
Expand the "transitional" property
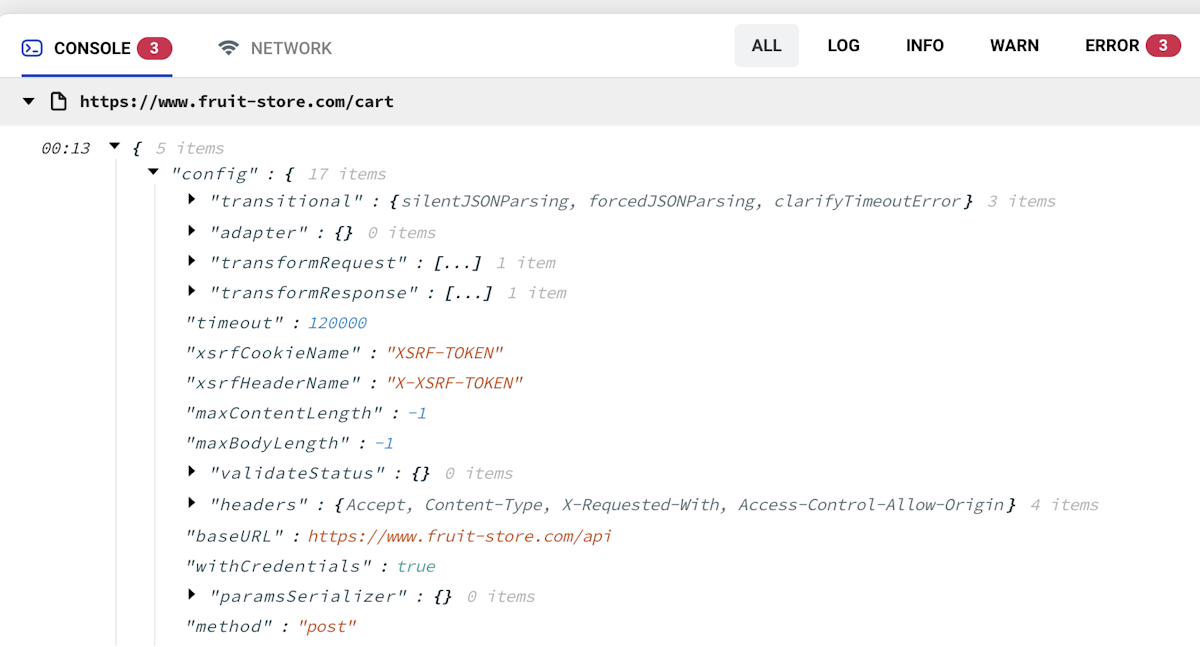coord(191,201)
